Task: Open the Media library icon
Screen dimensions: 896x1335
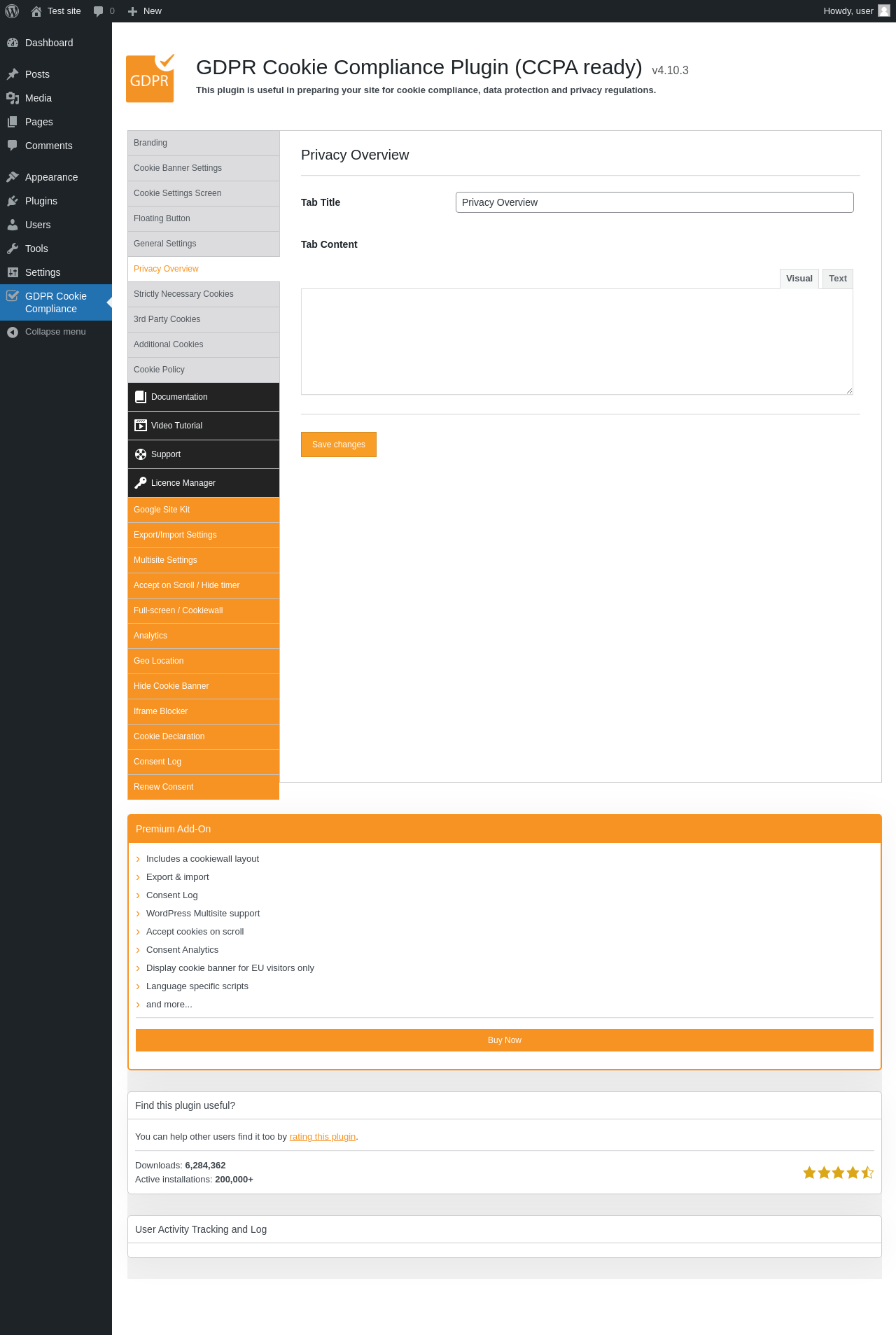Action: click(13, 98)
